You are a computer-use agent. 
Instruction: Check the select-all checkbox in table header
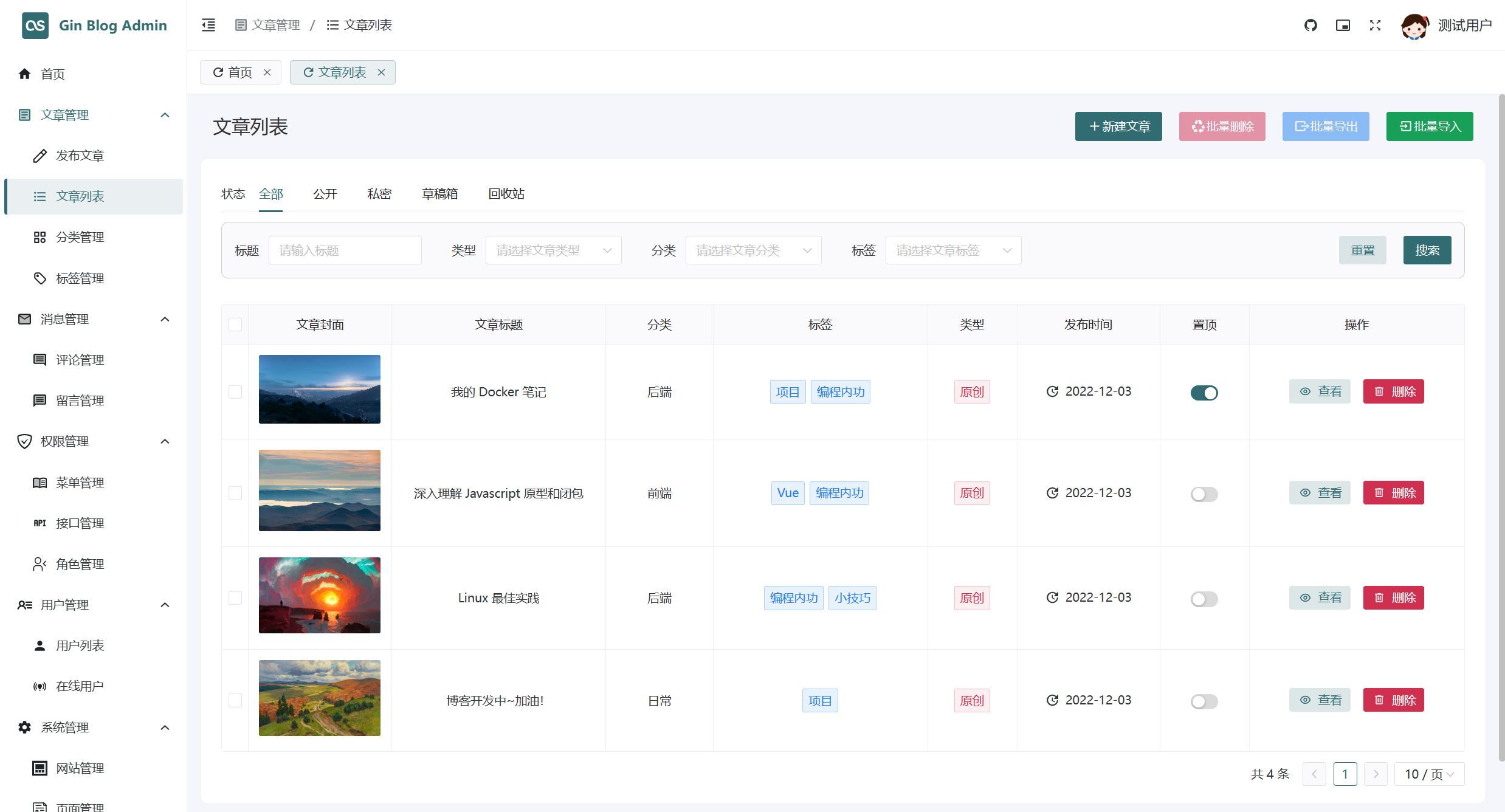pos(235,325)
